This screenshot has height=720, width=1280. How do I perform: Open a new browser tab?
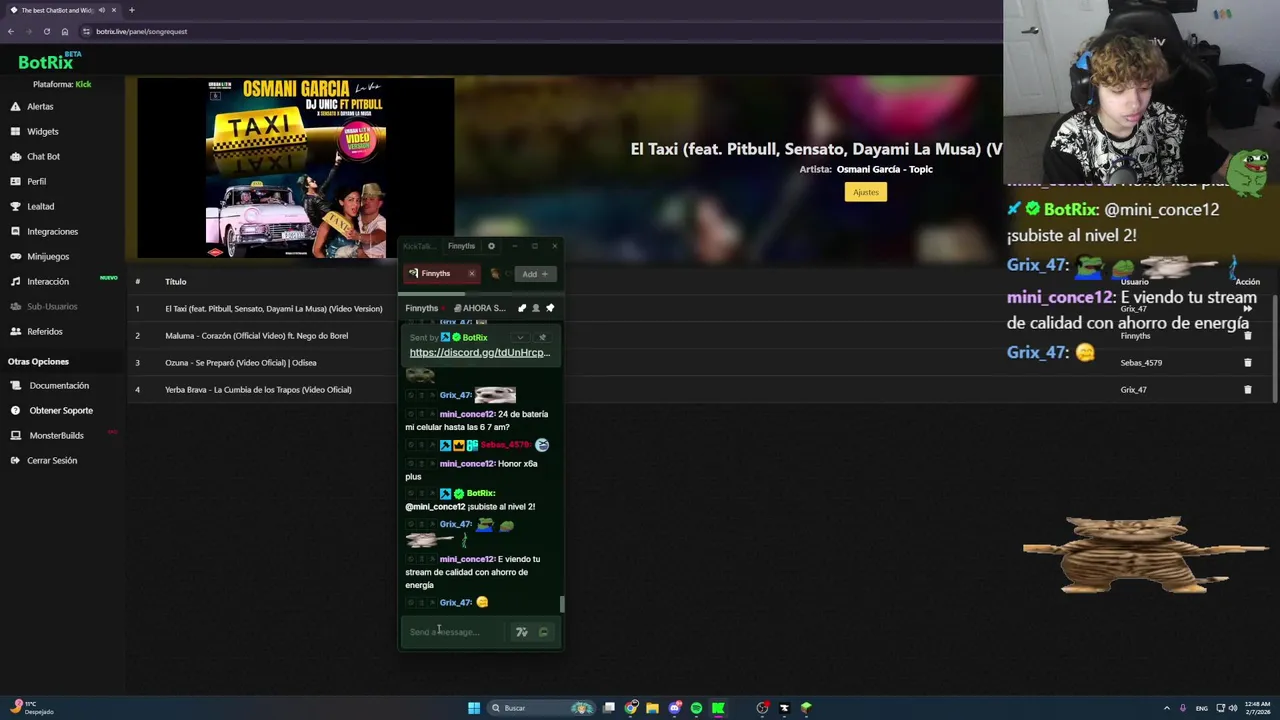pos(131,10)
